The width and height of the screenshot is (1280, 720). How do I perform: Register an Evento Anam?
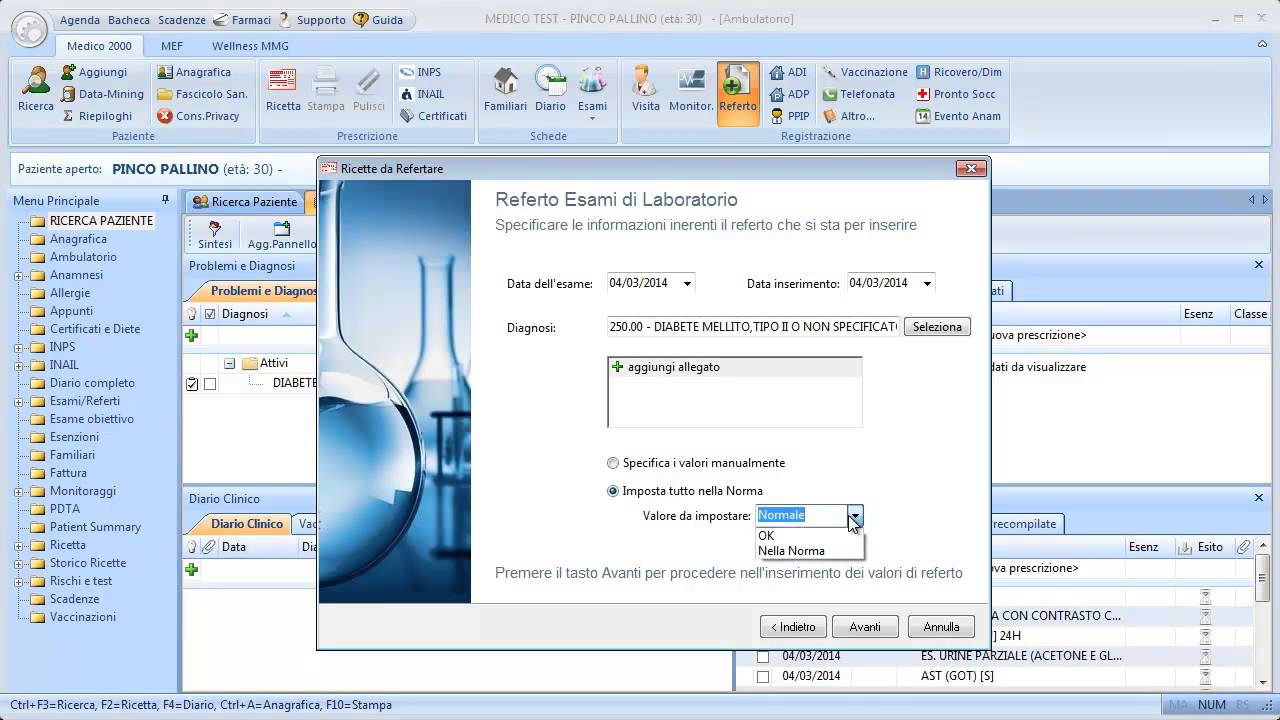point(958,116)
